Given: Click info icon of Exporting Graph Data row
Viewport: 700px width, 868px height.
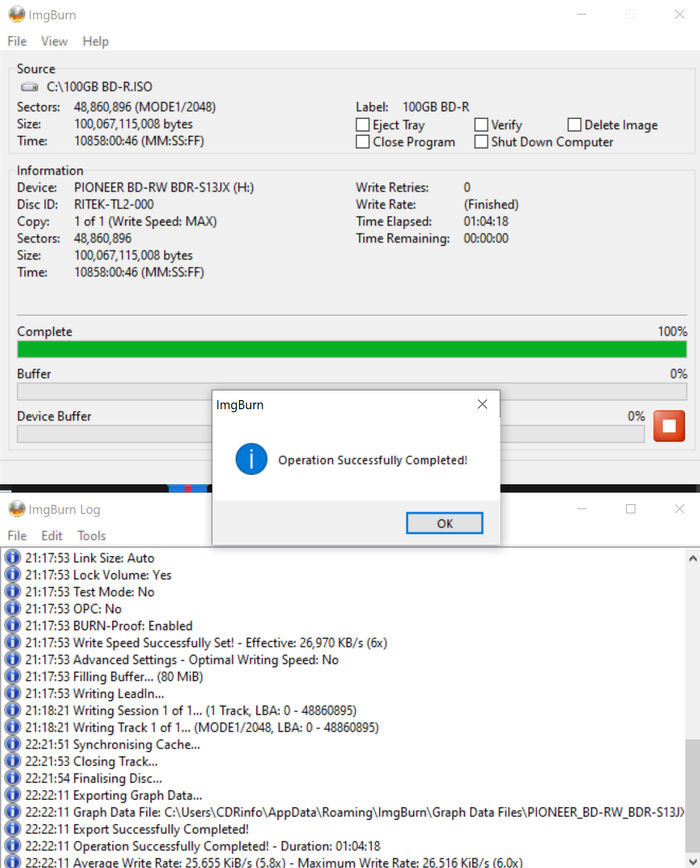Looking at the screenshot, I should [12, 795].
